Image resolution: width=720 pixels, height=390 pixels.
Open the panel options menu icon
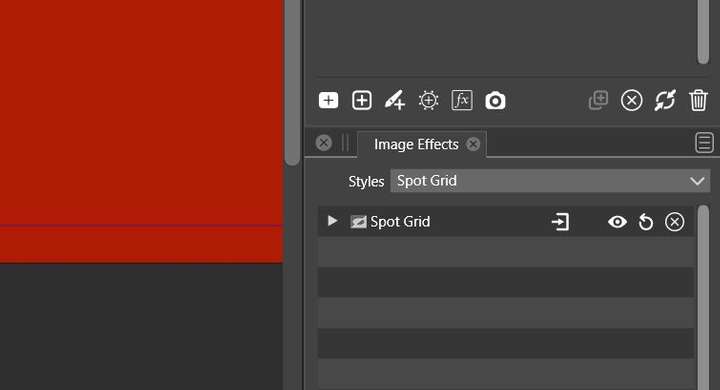click(704, 142)
